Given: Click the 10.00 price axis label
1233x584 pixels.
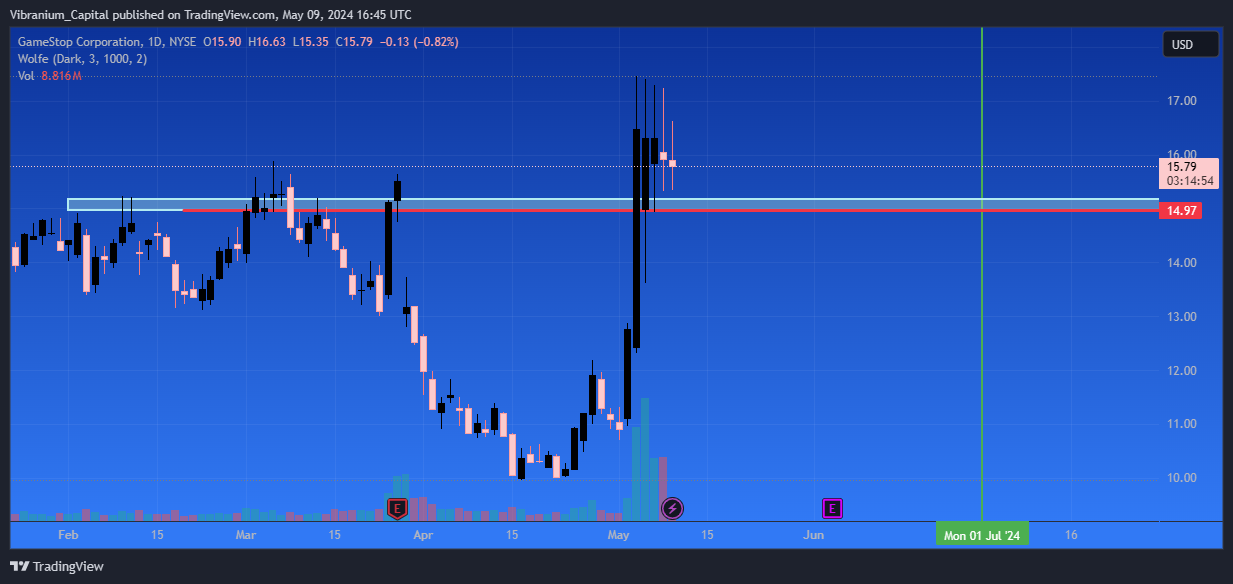Looking at the screenshot, I should (x=1182, y=478).
